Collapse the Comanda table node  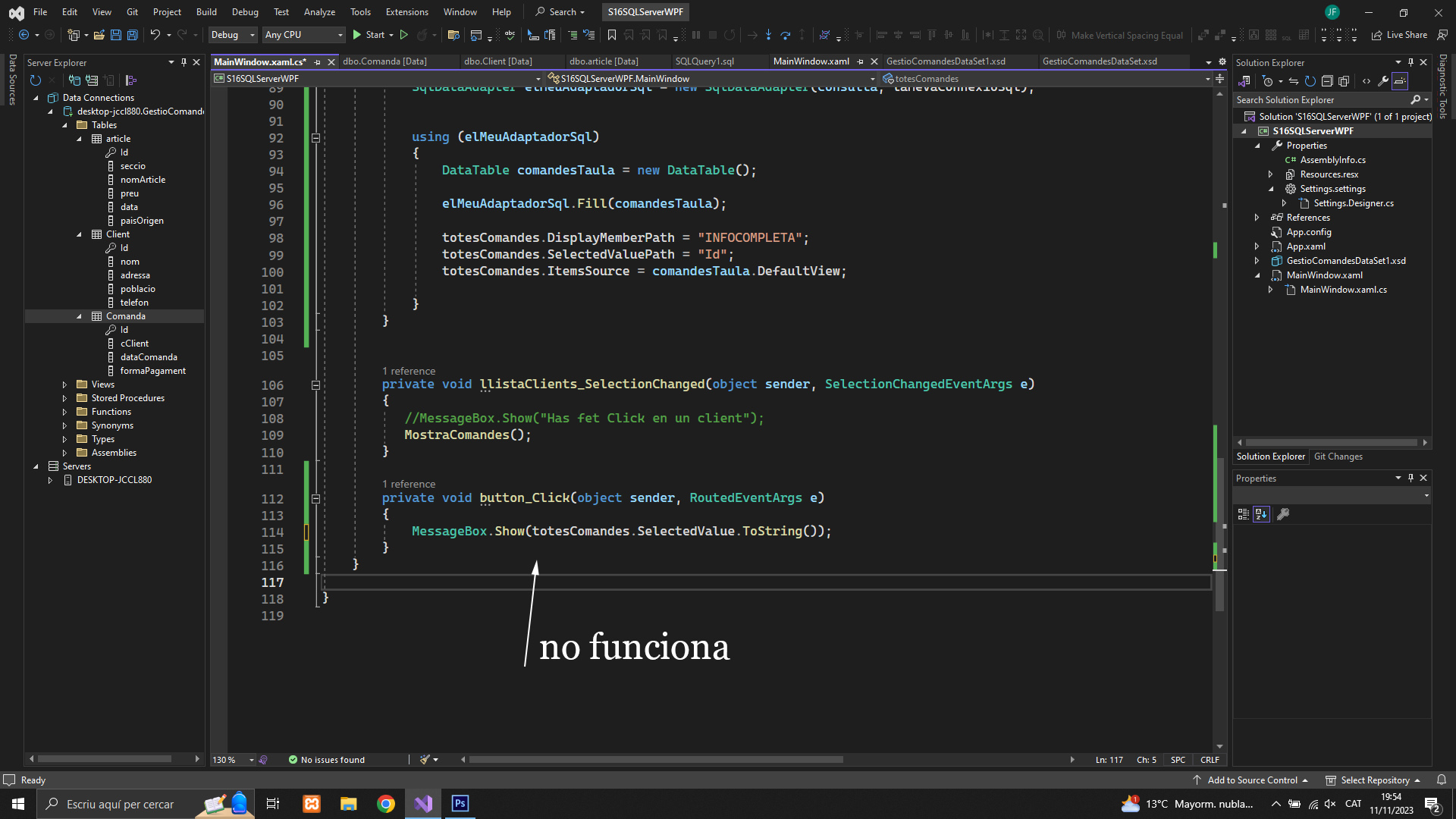[80, 316]
